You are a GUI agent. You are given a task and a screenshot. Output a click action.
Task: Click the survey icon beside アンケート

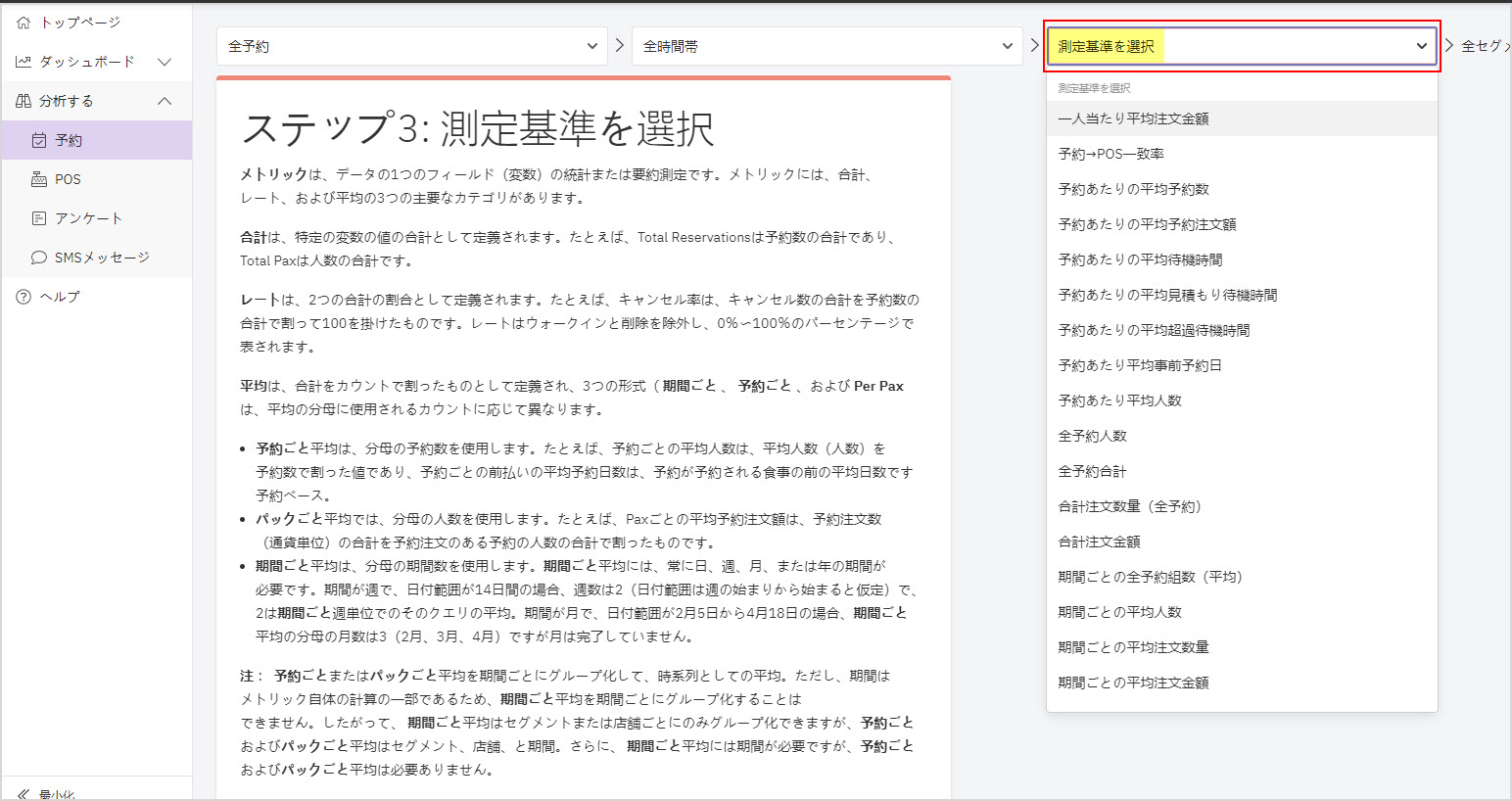tap(39, 218)
